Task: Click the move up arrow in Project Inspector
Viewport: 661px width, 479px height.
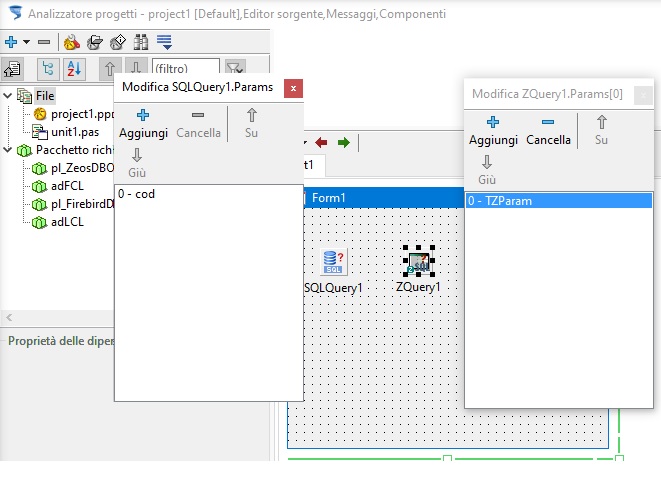Action: (x=110, y=68)
